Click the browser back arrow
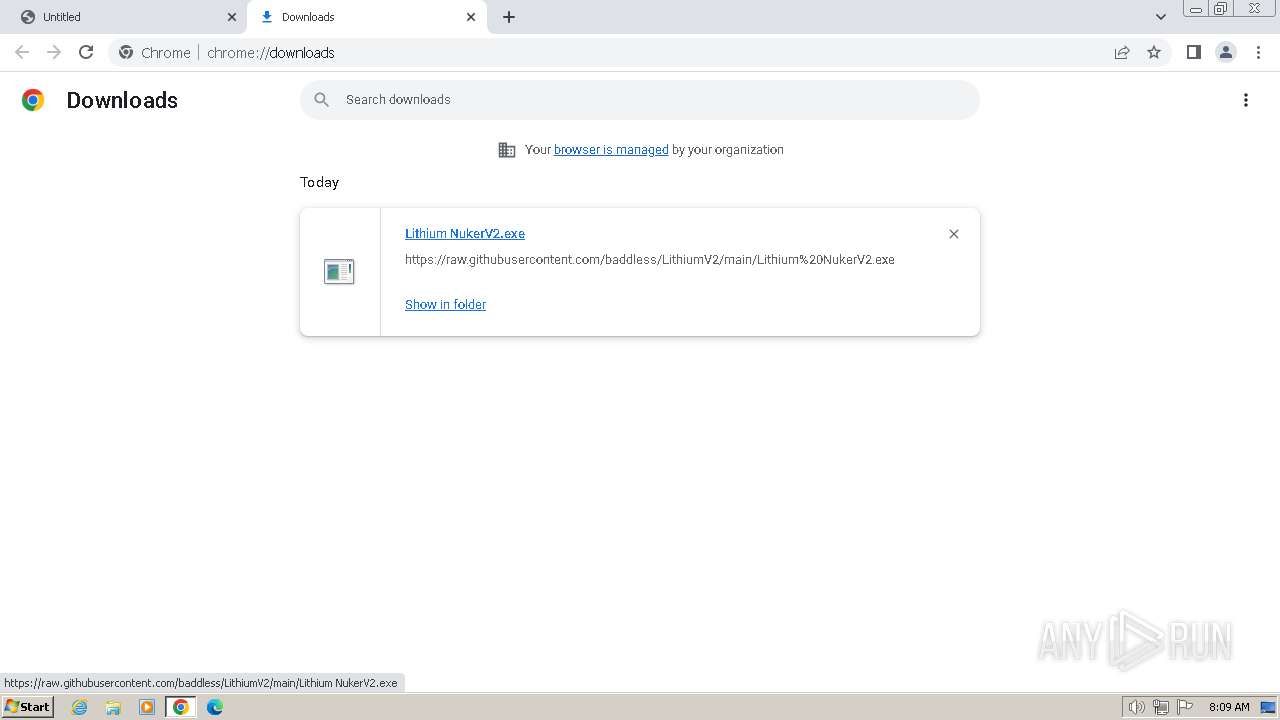 pyautogui.click(x=22, y=52)
